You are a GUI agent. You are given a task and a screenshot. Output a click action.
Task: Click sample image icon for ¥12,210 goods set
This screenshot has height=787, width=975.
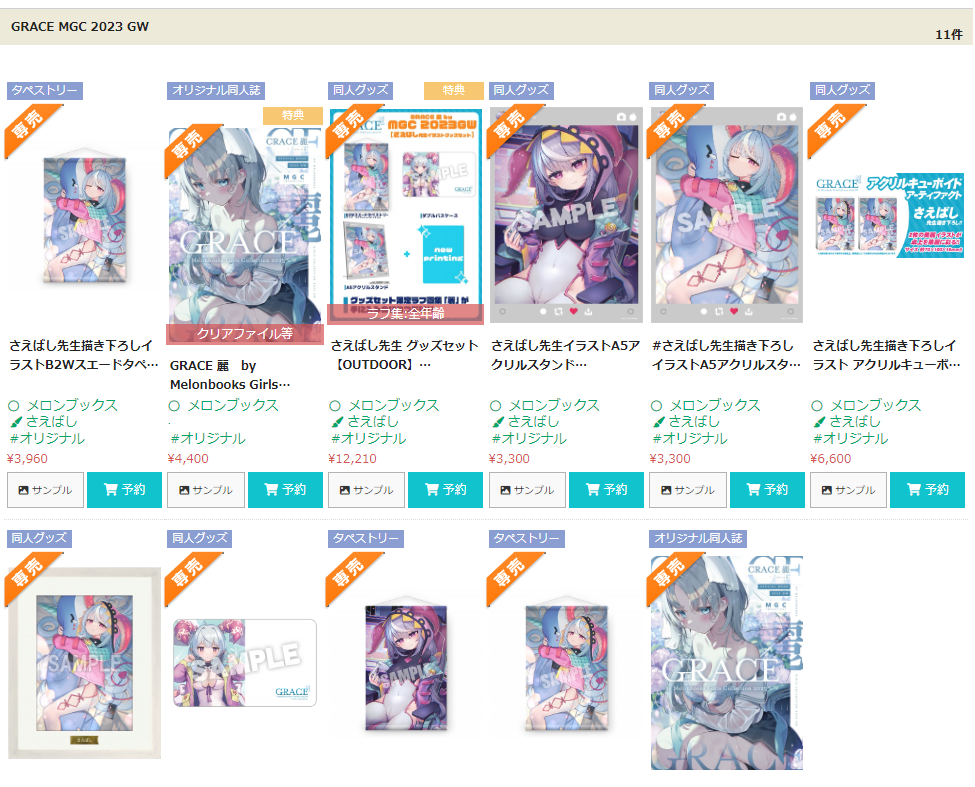(x=344, y=490)
